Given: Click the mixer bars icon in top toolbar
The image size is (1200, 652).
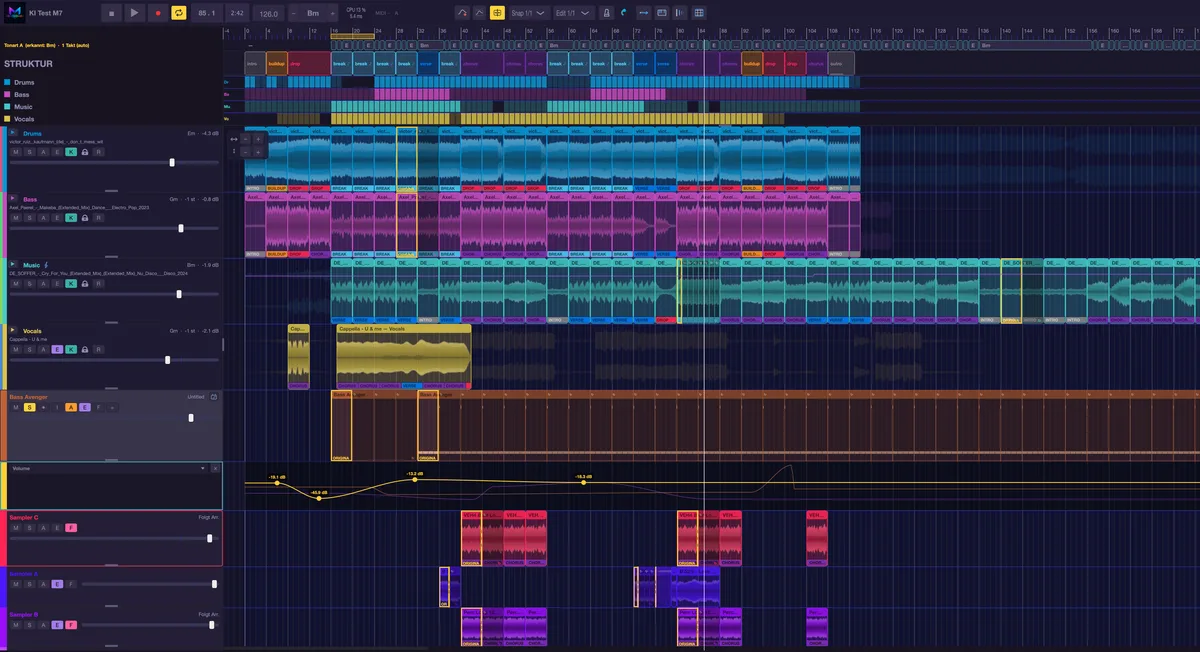Looking at the screenshot, I should click(x=681, y=13).
